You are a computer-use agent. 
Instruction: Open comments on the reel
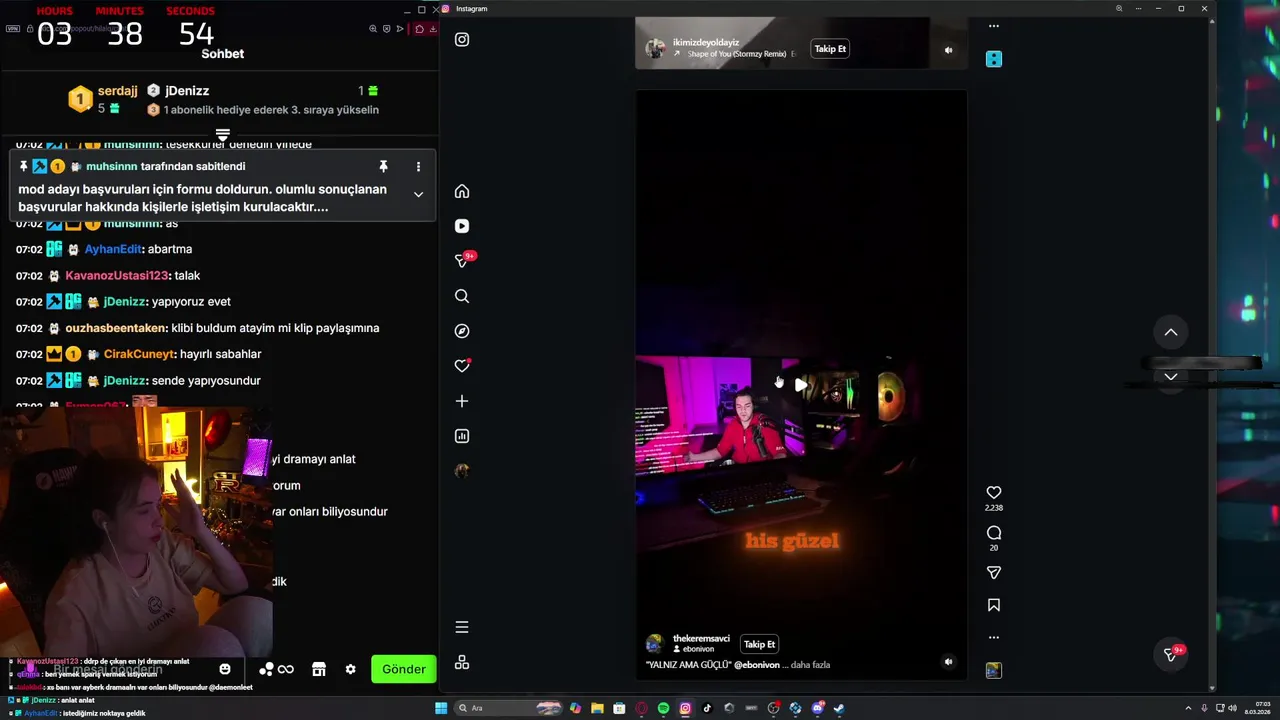coord(994,533)
